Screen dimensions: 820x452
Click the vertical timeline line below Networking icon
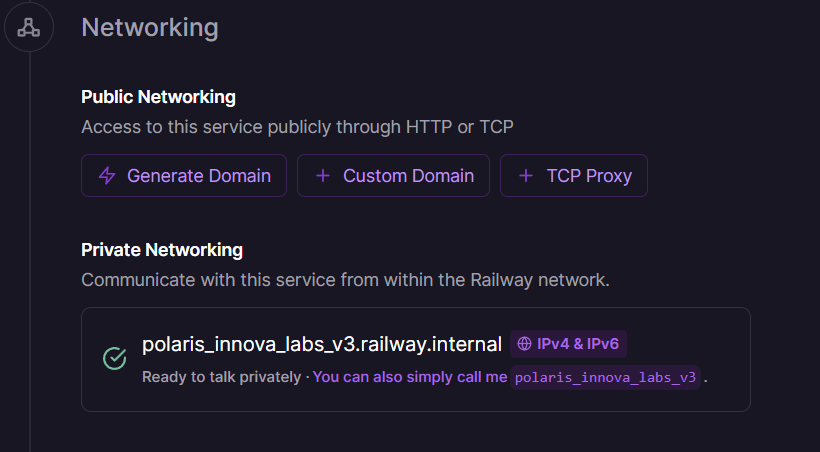30,250
